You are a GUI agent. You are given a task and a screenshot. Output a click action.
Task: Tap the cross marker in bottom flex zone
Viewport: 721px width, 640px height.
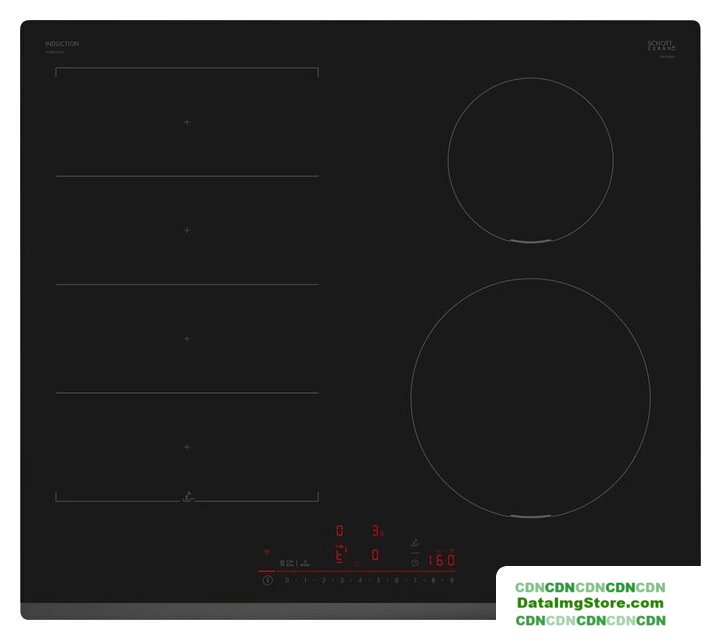187,447
